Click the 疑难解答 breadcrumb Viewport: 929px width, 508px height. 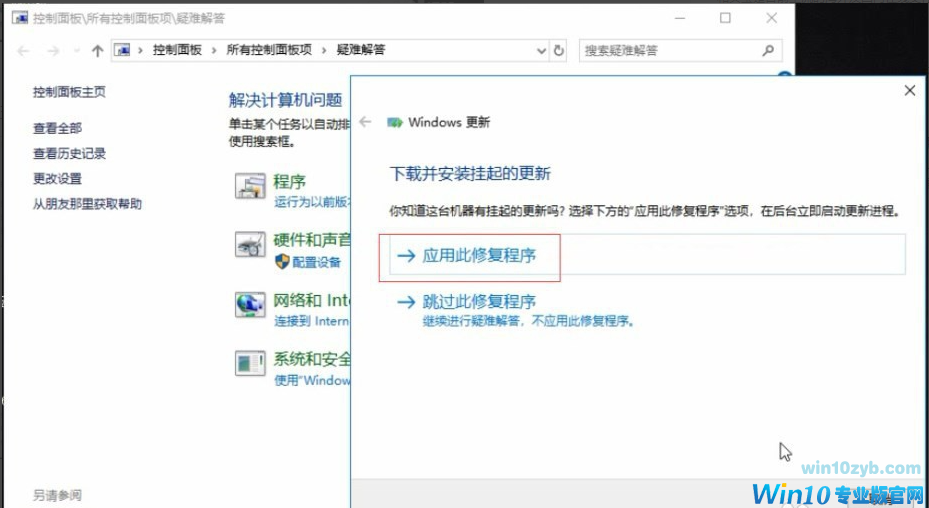coord(361,50)
